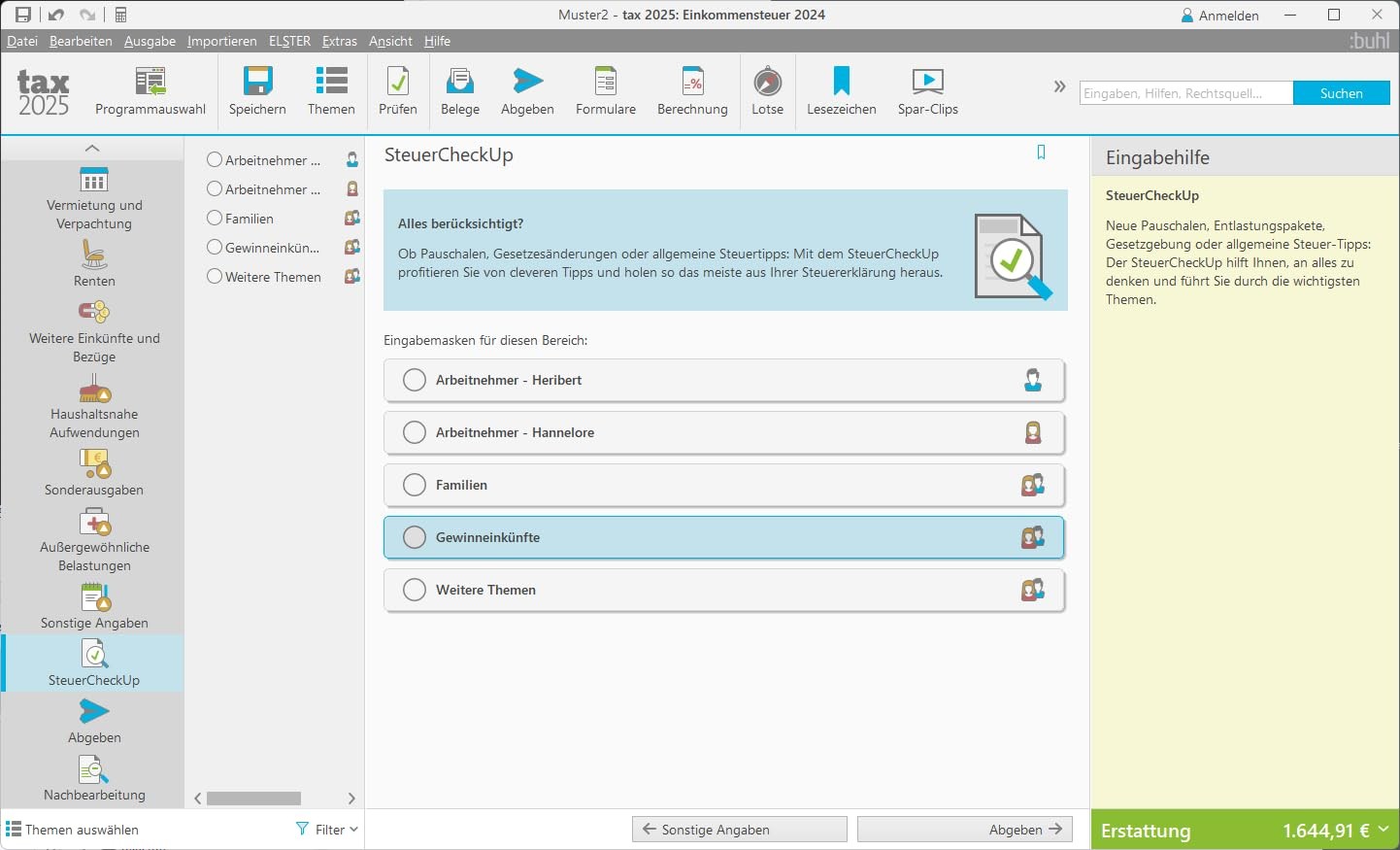
Task: Open the Extras menu
Action: pos(340,41)
